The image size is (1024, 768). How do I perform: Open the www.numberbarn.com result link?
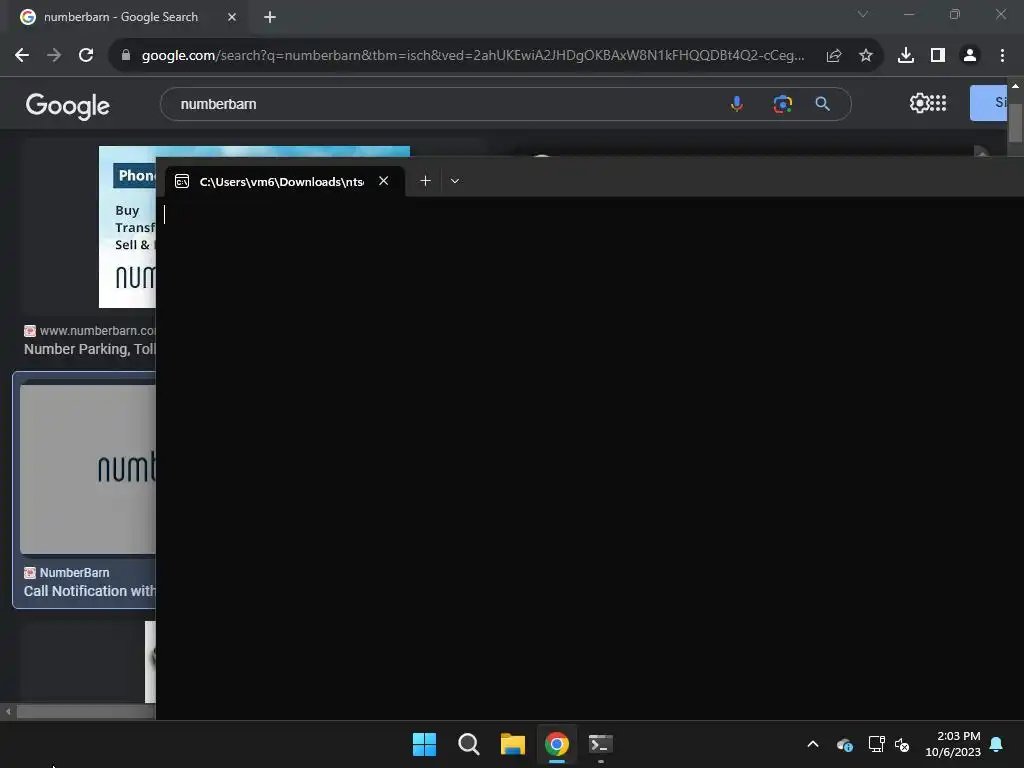(90, 330)
